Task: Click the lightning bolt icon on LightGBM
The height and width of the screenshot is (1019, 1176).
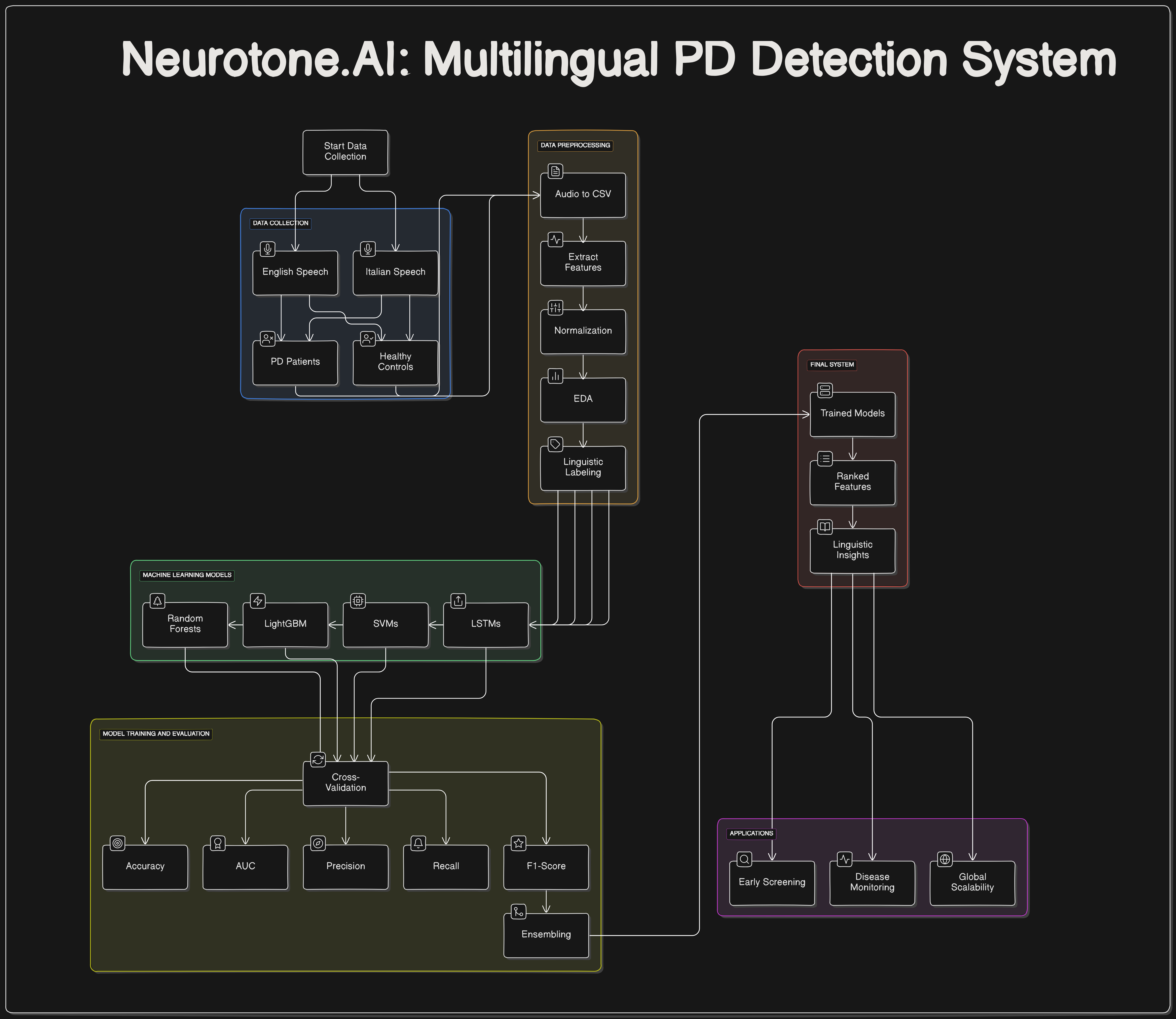Action: [x=258, y=601]
